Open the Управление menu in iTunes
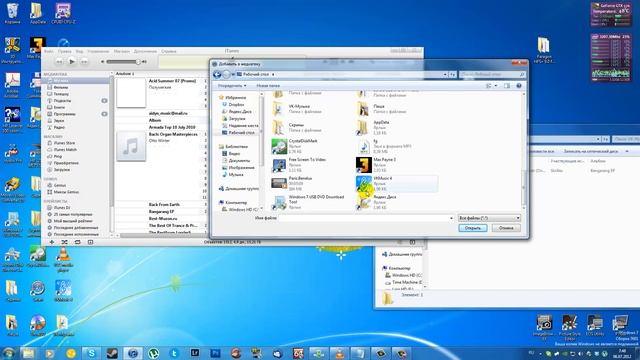Image resolution: width=640 pixels, height=360 pixels. pyautogui.click(x=98, y=51)
